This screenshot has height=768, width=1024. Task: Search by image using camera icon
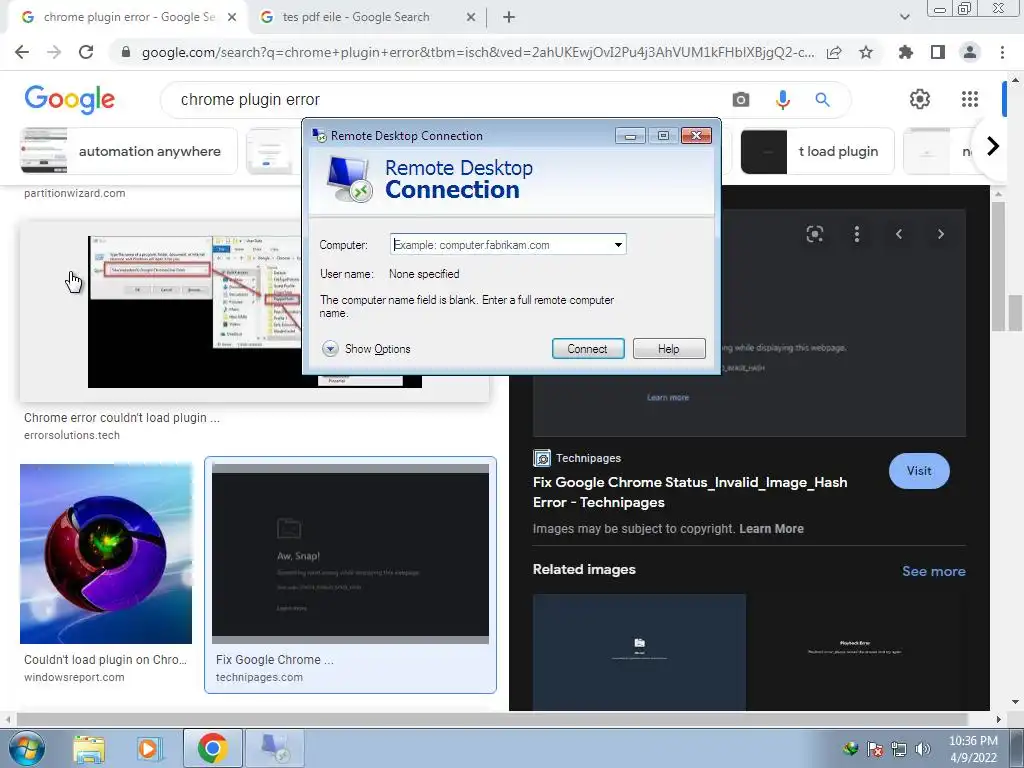741,99
